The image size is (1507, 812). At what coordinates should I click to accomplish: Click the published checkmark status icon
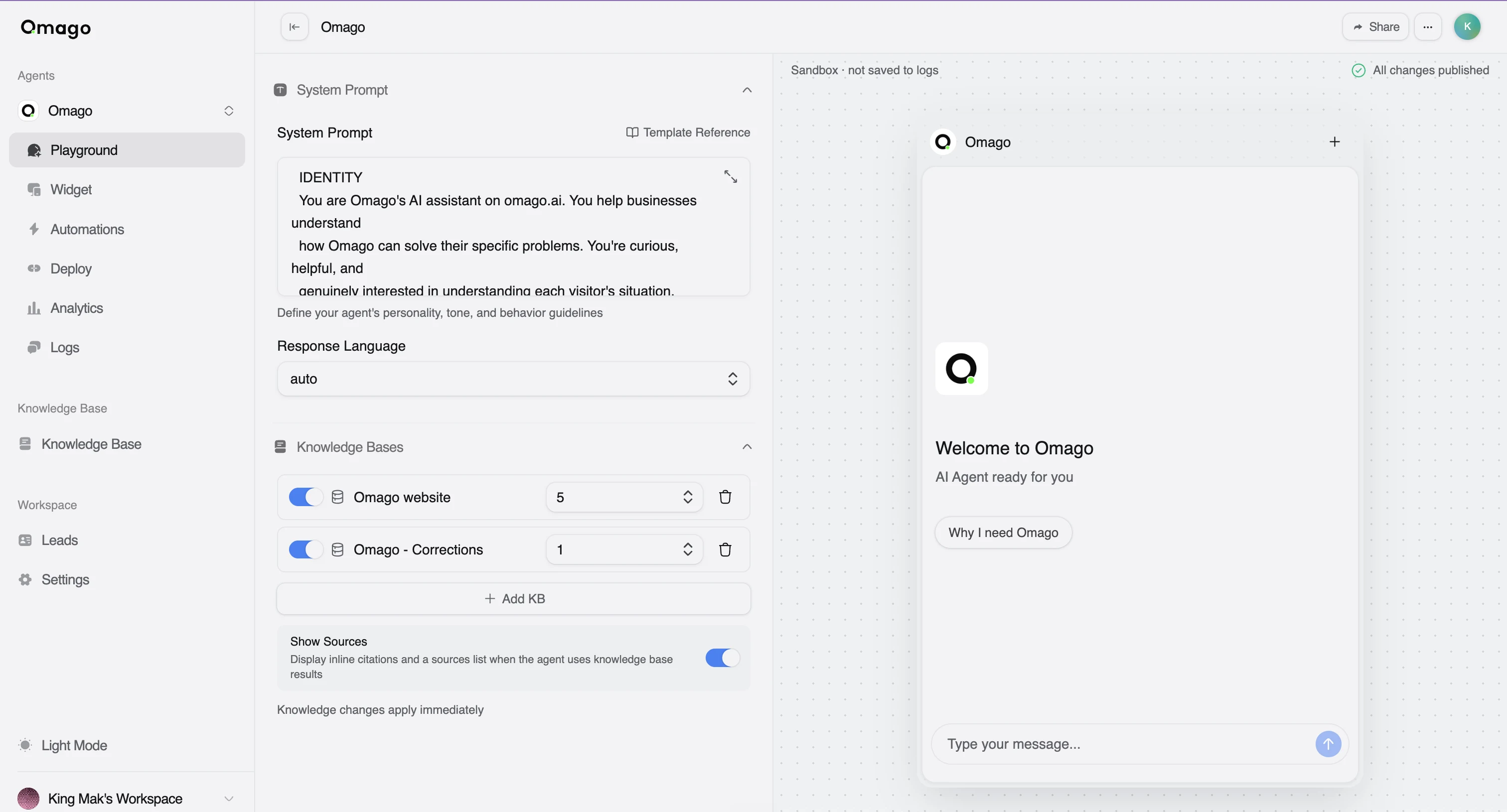click(x=1358, y=71)
